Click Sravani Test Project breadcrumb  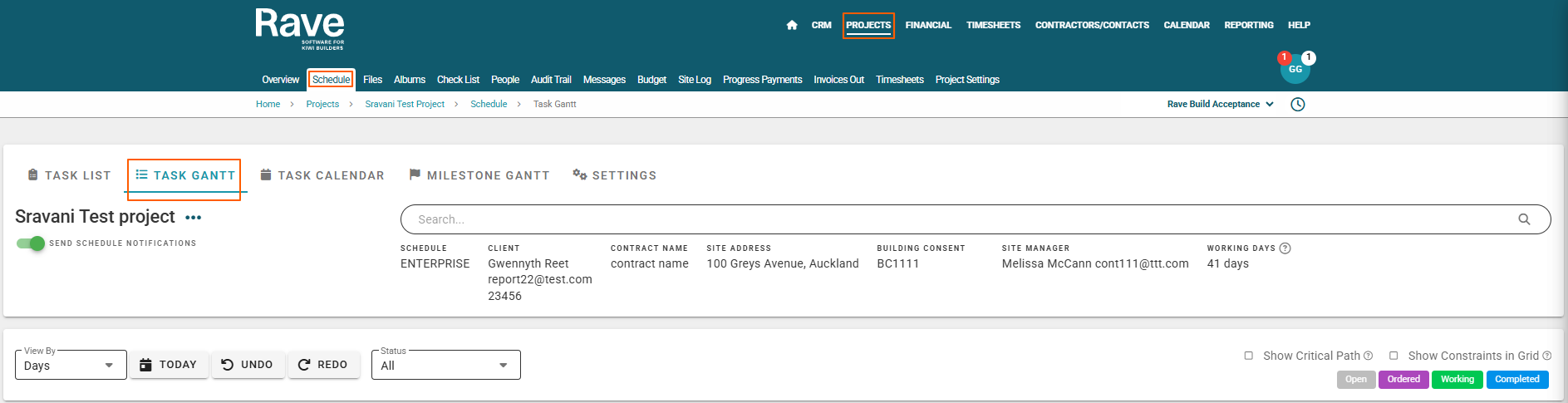405,105
